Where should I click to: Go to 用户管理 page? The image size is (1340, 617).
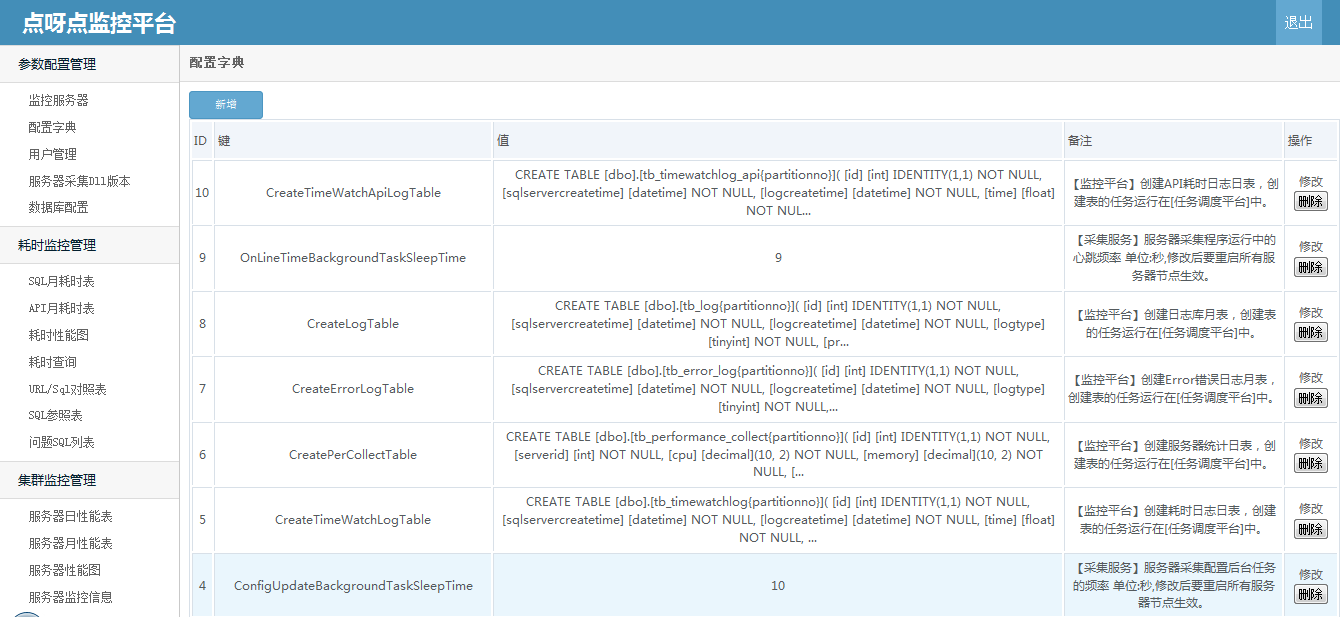53,154
